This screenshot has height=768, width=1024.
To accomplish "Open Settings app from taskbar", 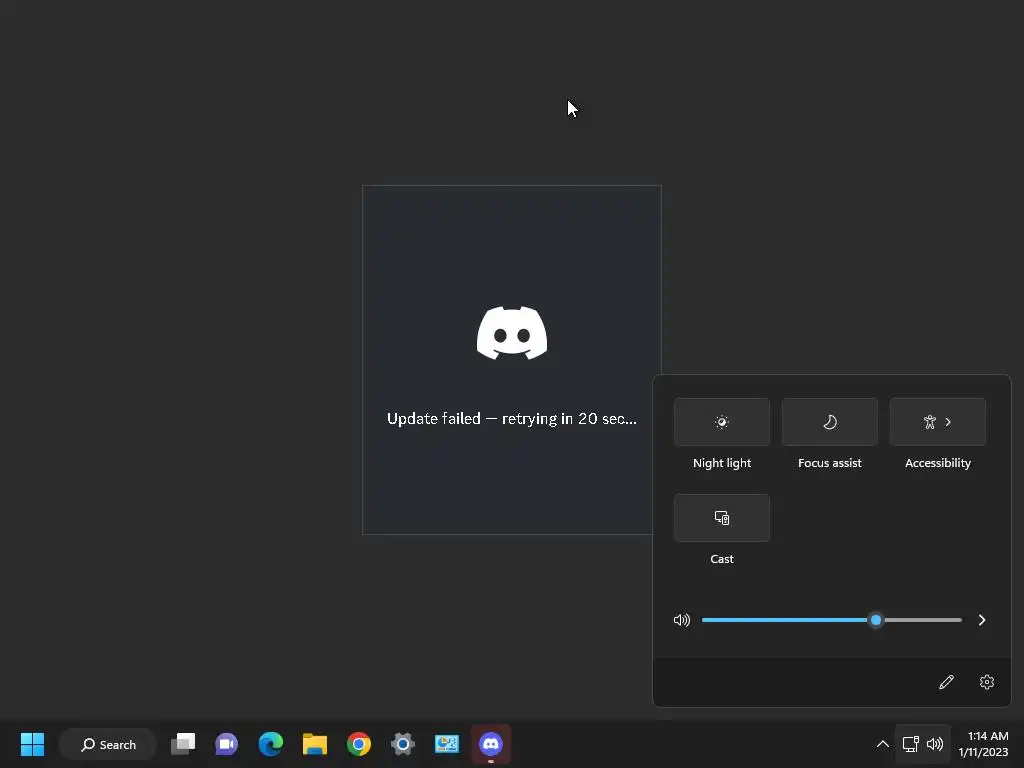I will click(403, 744).
